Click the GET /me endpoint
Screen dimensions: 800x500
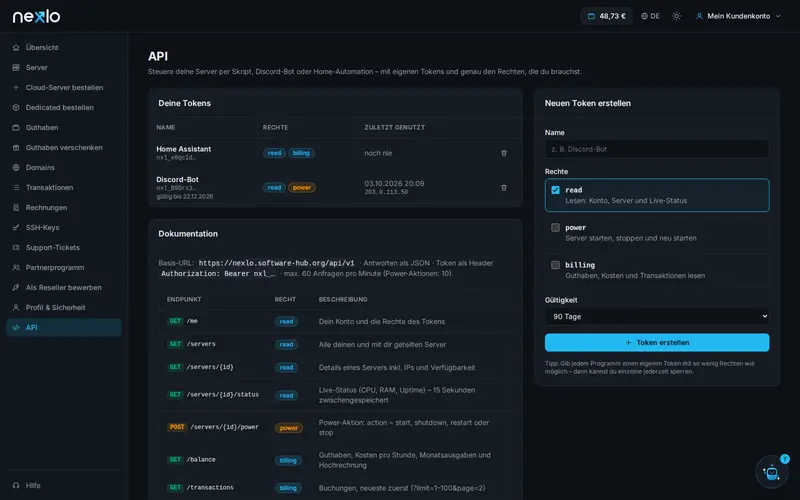point(182,321)
